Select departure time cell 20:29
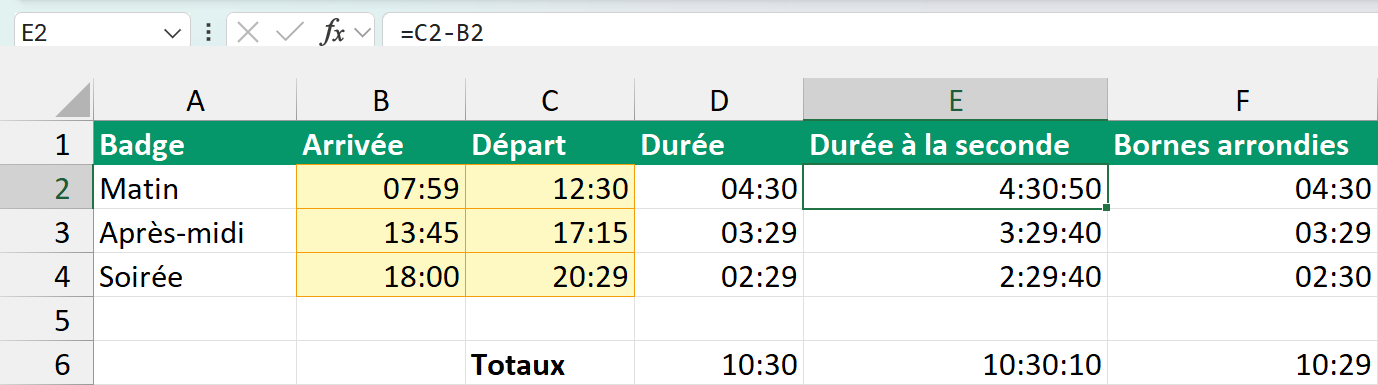Viewport: 1378px width, 385px height. coord(550,275)
